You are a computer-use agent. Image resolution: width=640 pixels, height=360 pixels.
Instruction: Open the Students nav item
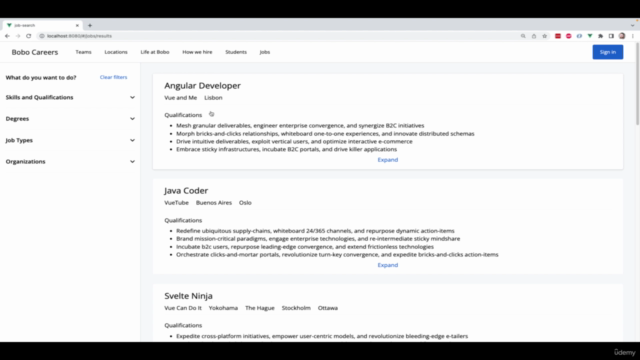[x=236, y=52]
